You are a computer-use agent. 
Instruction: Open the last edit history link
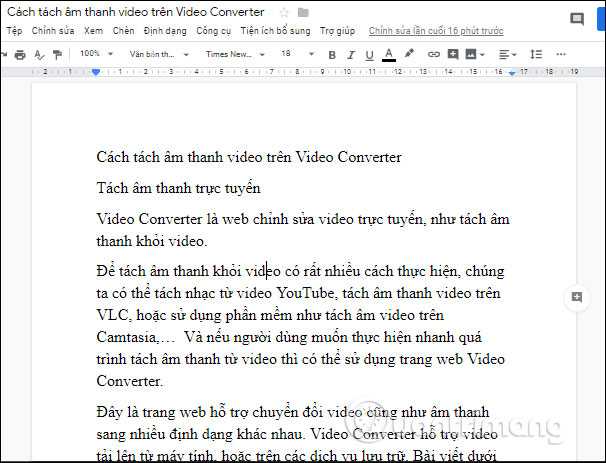coord(436,31)
